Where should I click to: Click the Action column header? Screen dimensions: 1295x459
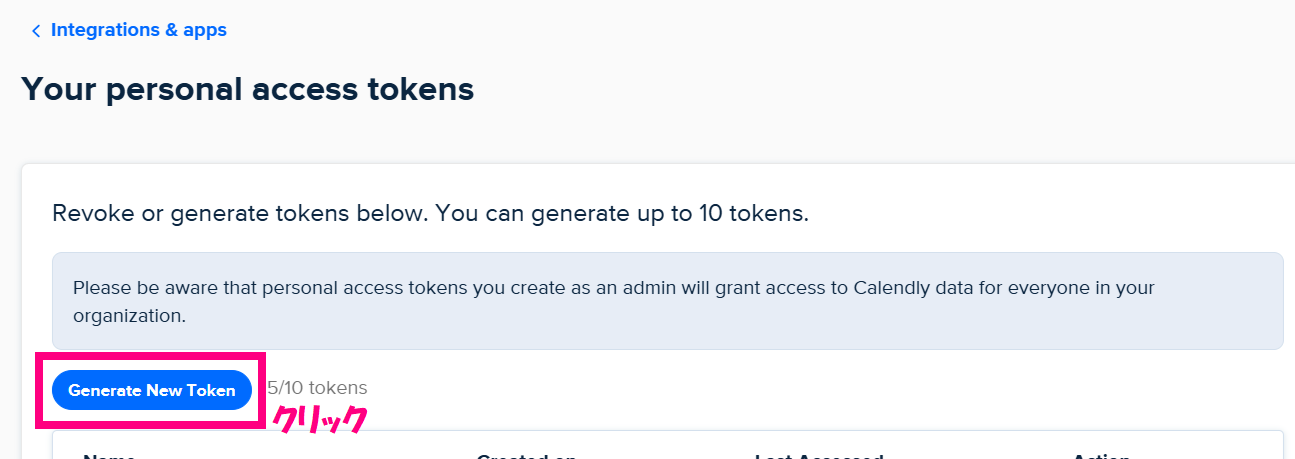point(1102,455)
